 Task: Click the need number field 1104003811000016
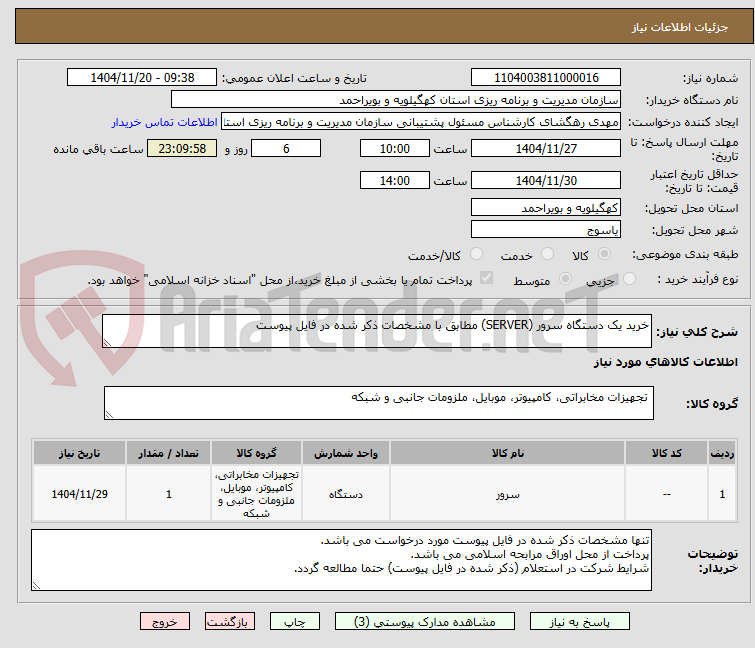(x=546, y=78)
